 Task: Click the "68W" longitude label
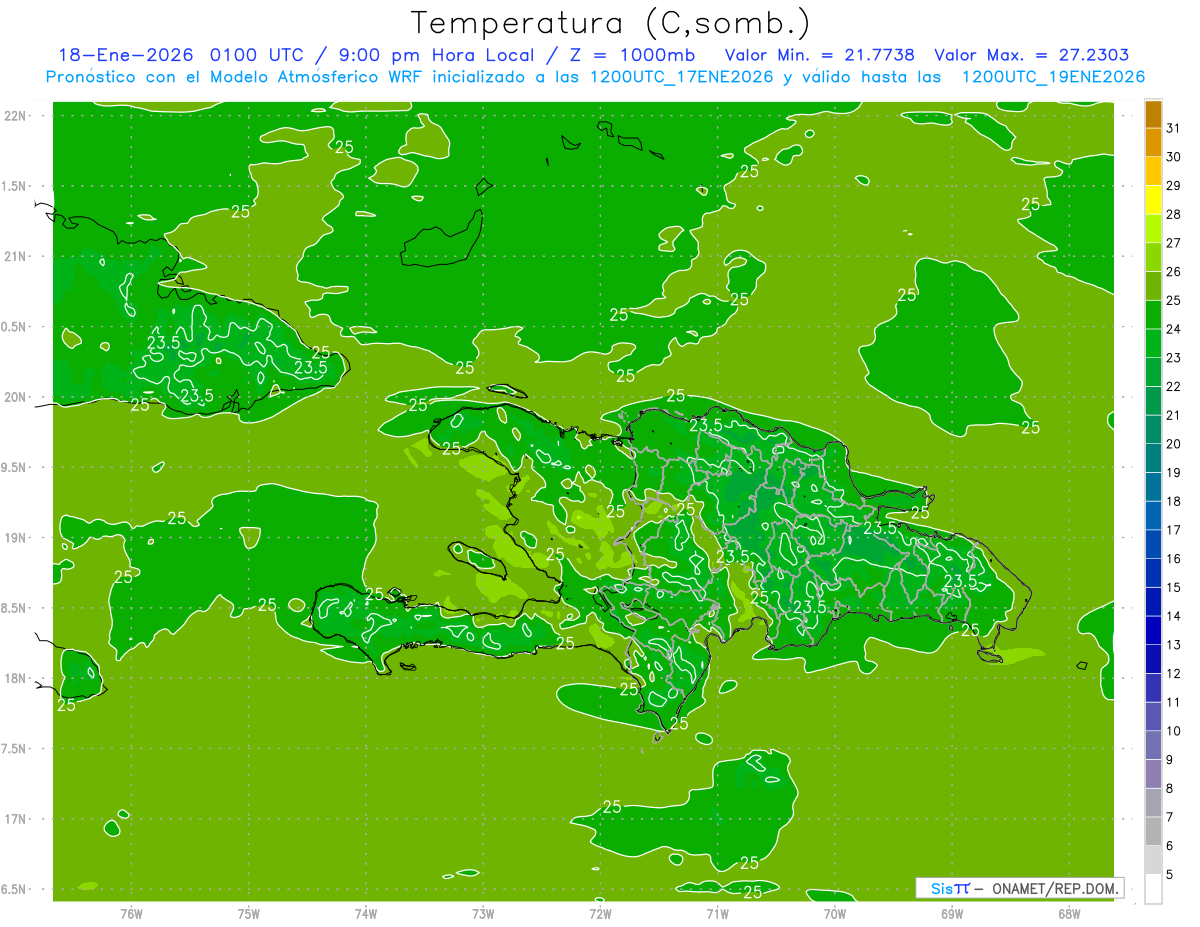pos(1069,913)
